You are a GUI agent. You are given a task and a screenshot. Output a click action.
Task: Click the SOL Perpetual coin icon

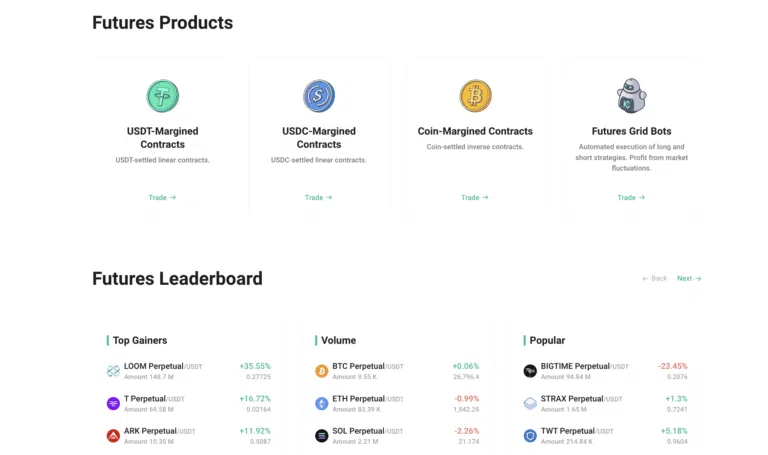click(x=322, y=436)
